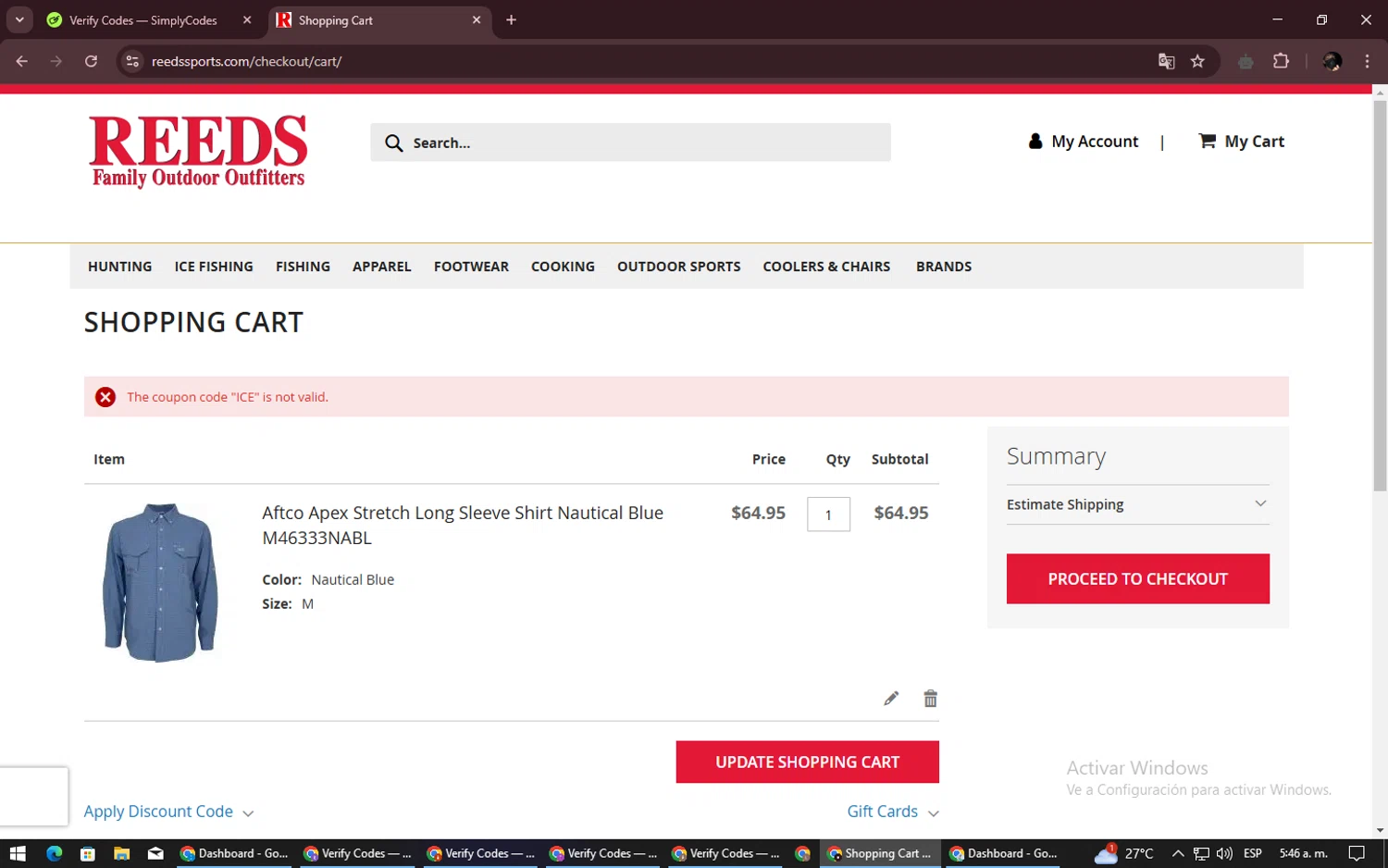Open a new browser tab
The width and height of the screenshot is (1388, 868).
point(511,19)
